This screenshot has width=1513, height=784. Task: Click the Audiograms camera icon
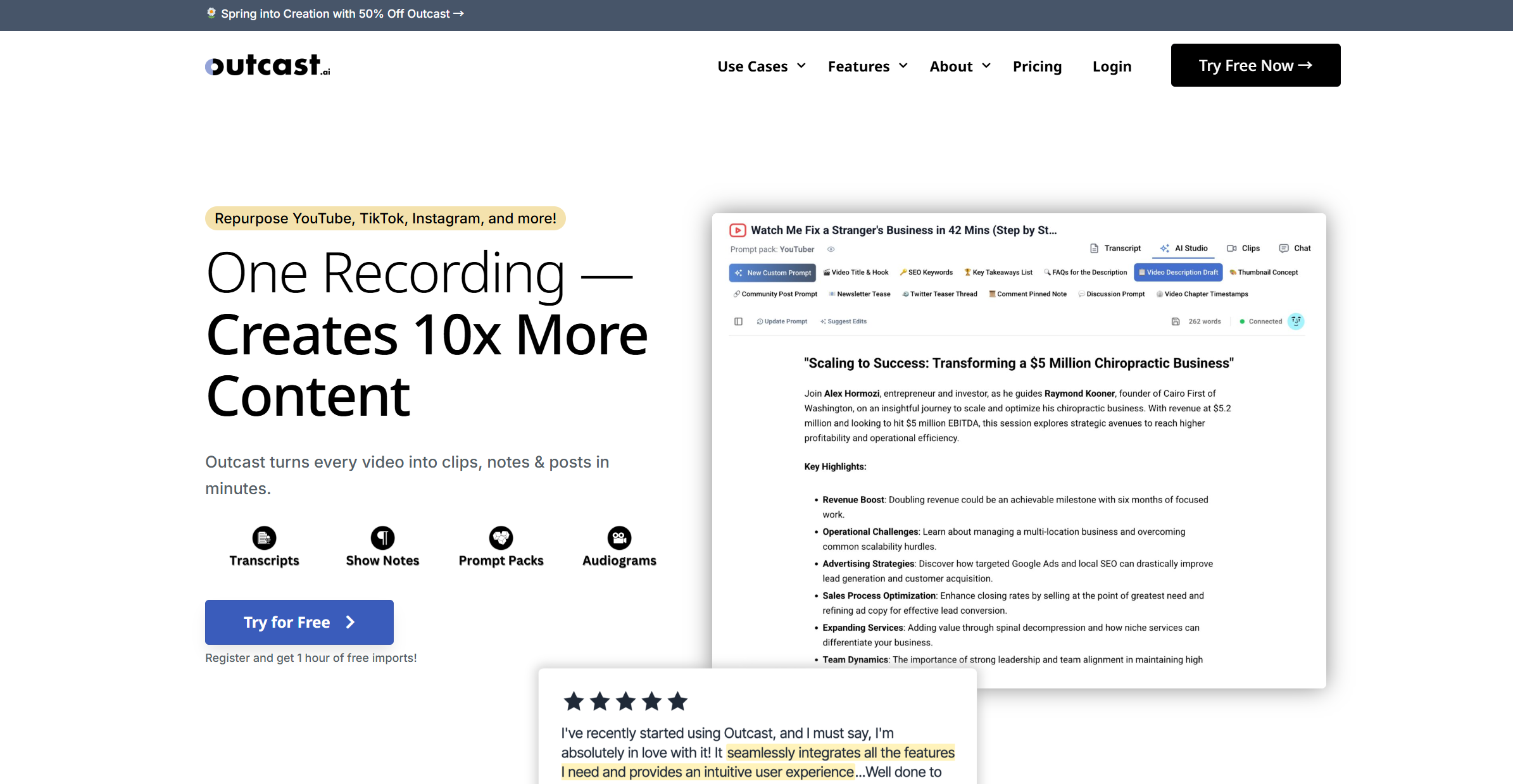point(619,538)
